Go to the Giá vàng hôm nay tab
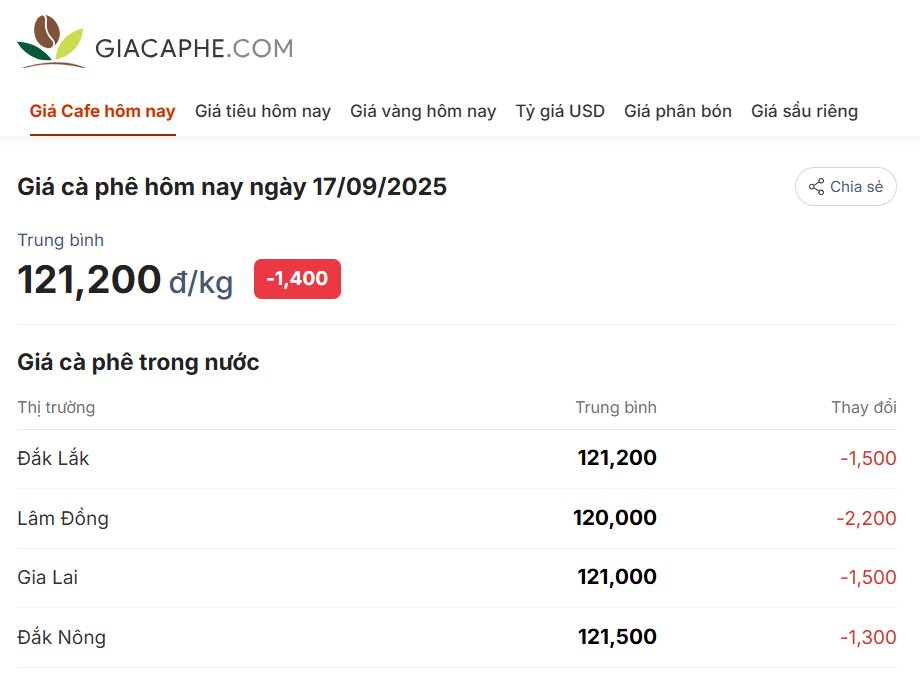The image size is (920, 673). [x=423, y=111]
